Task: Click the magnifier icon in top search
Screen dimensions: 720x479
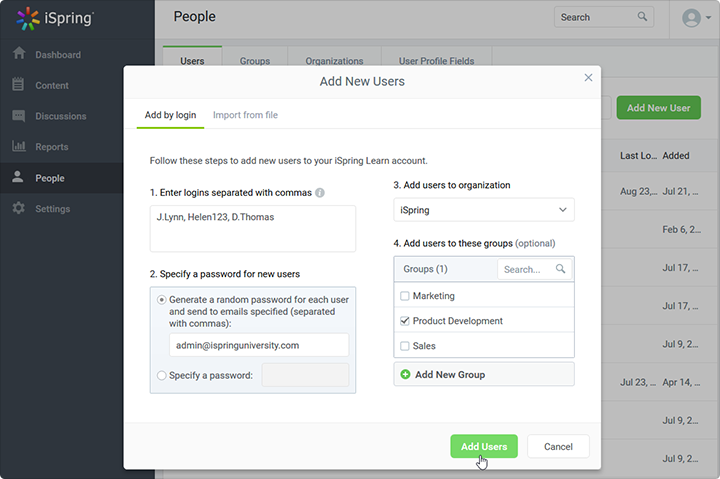Action: [x=642, y=17]
